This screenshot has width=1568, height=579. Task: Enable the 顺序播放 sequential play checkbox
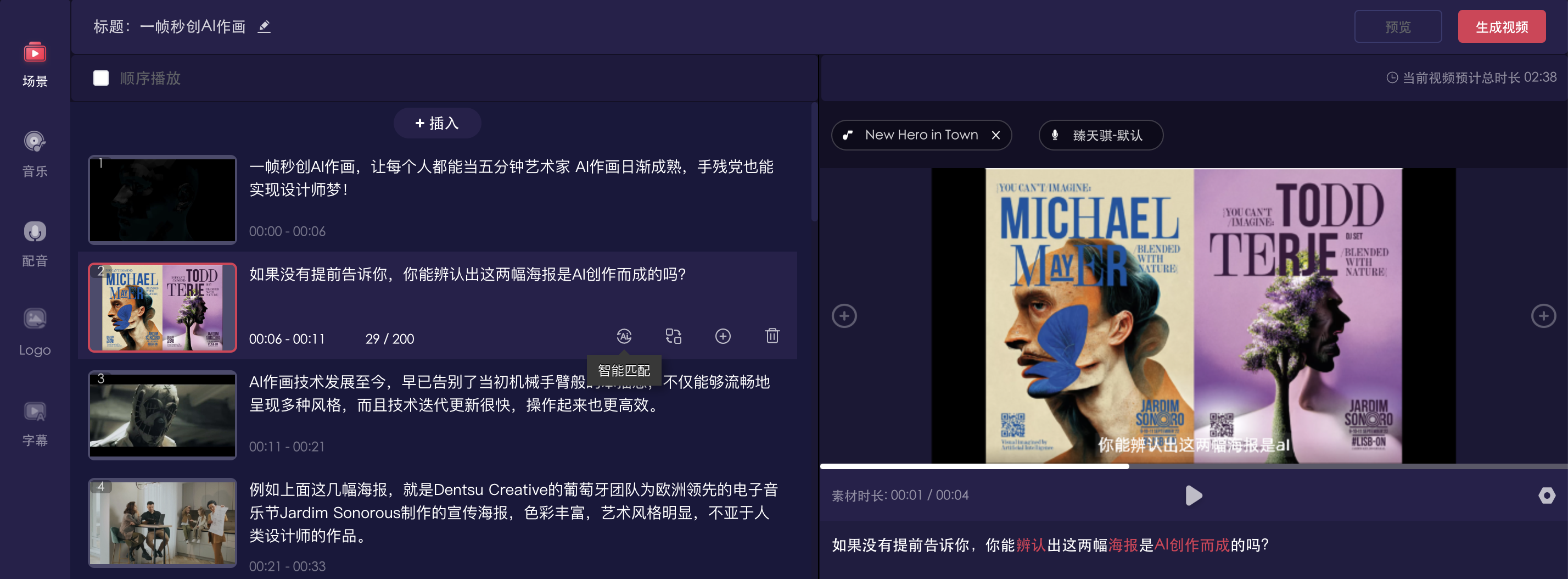(101, 78)
